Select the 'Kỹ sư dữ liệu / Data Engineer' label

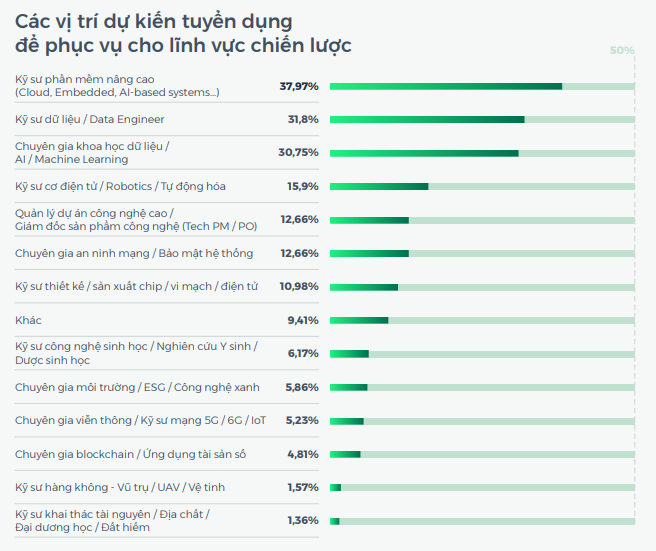coord(90,120)
